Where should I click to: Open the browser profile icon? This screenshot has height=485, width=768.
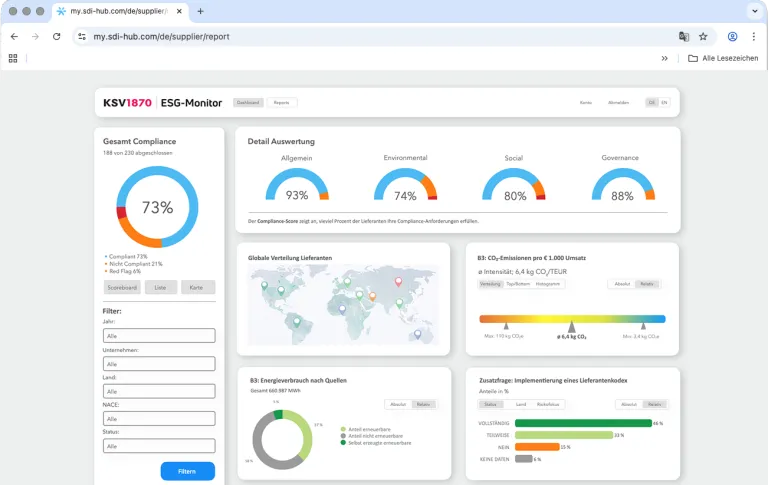pos(732,36)
